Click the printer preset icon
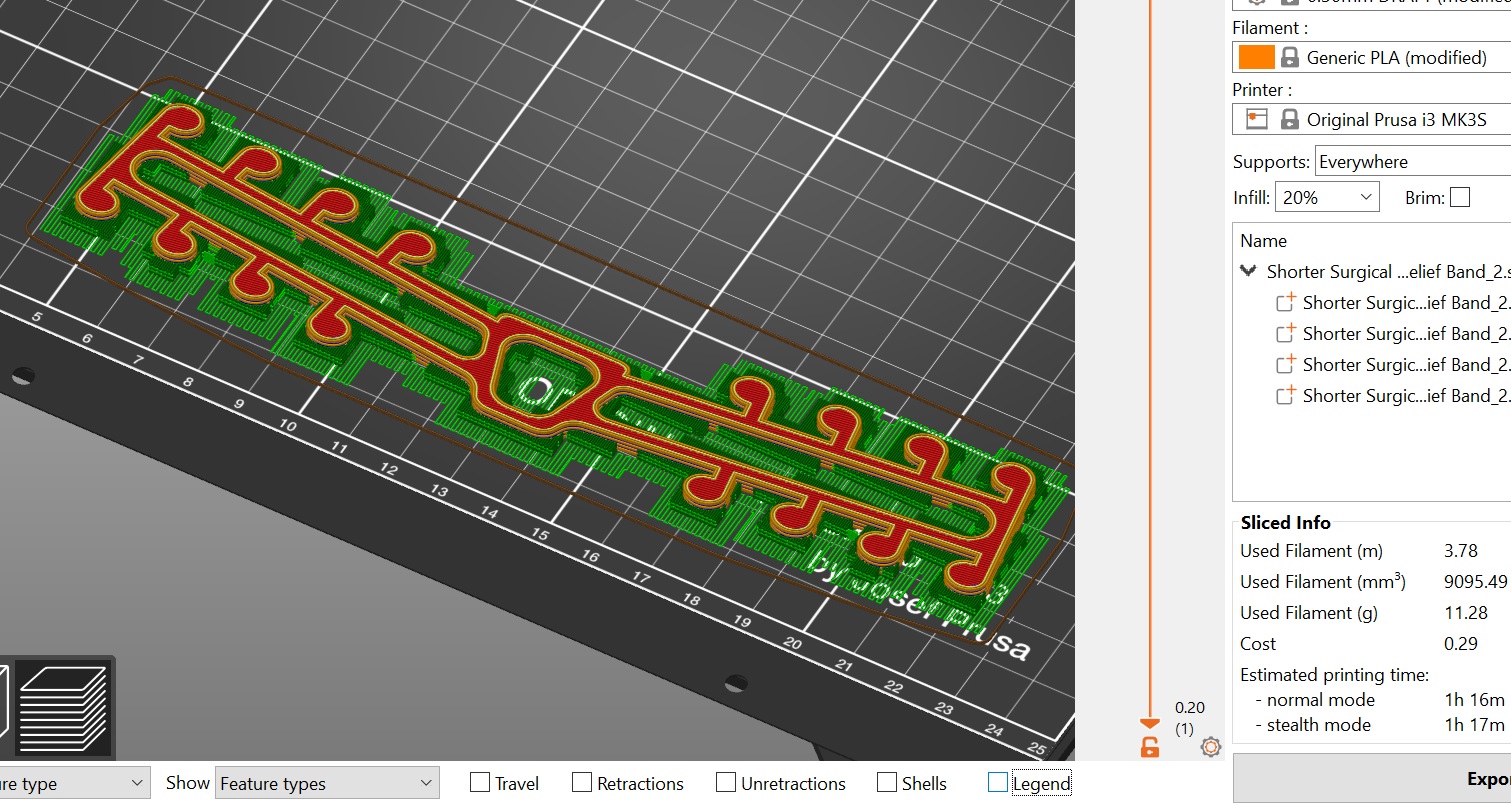The width and height of the screenshot is (1511, 805). pyautogui.click(x=1257, y=120)
